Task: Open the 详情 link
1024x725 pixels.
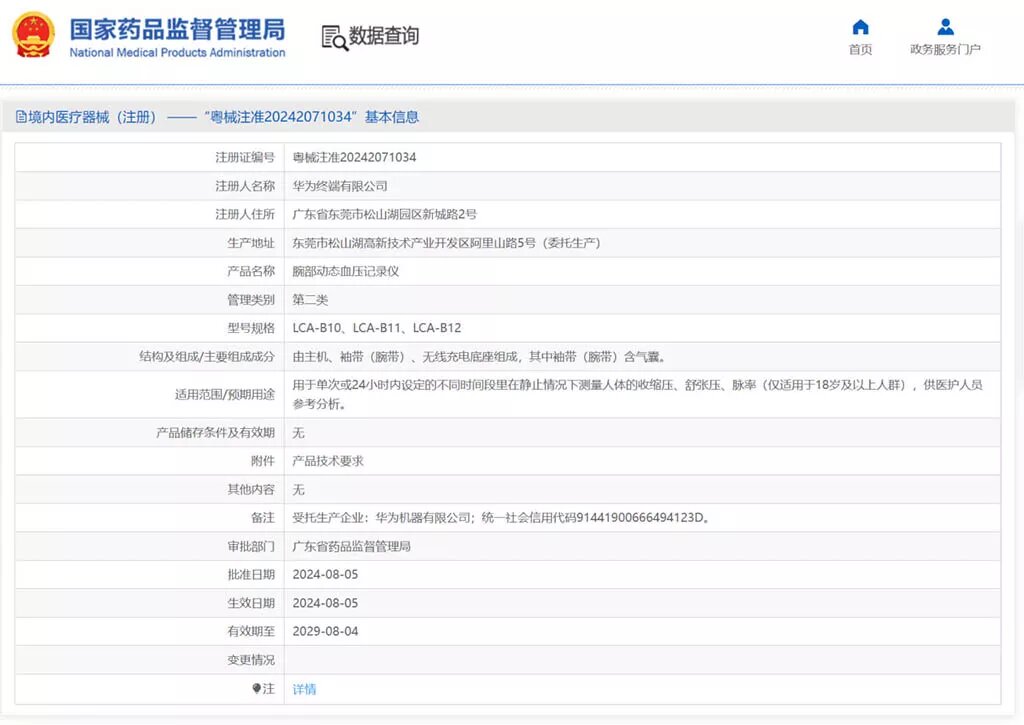Action: click(304, 689)
